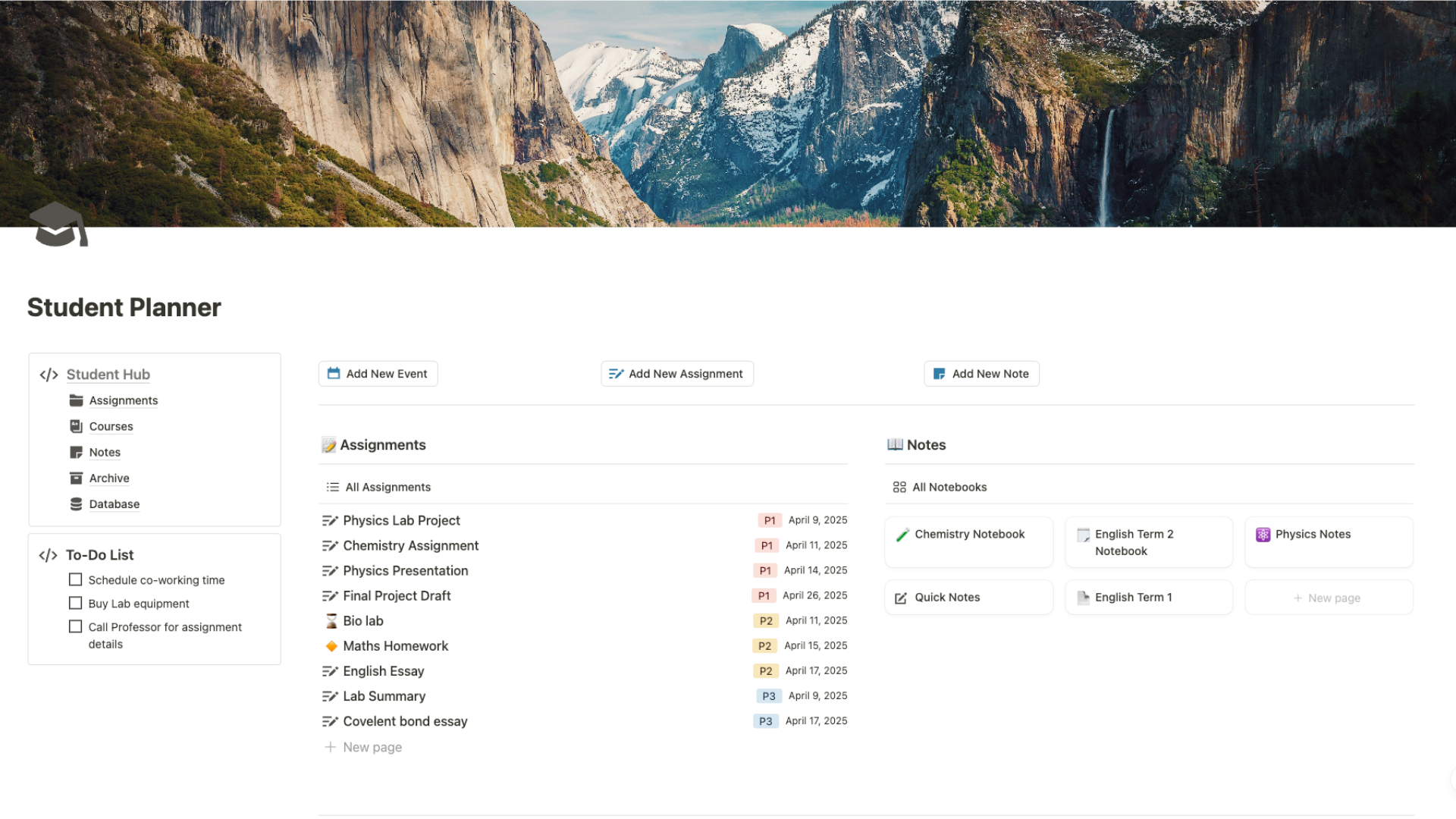Viewport: 1456px width, 819px height.
Task: Click the red P1 tag on Physics Lab Project
Action: 769,520
